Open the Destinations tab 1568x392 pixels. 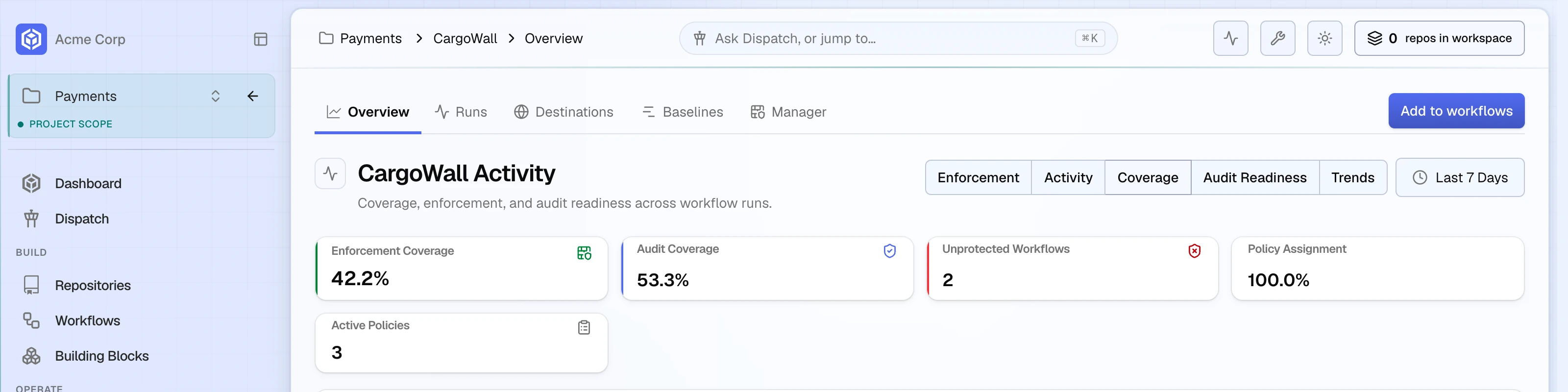[x=563, y=112]
